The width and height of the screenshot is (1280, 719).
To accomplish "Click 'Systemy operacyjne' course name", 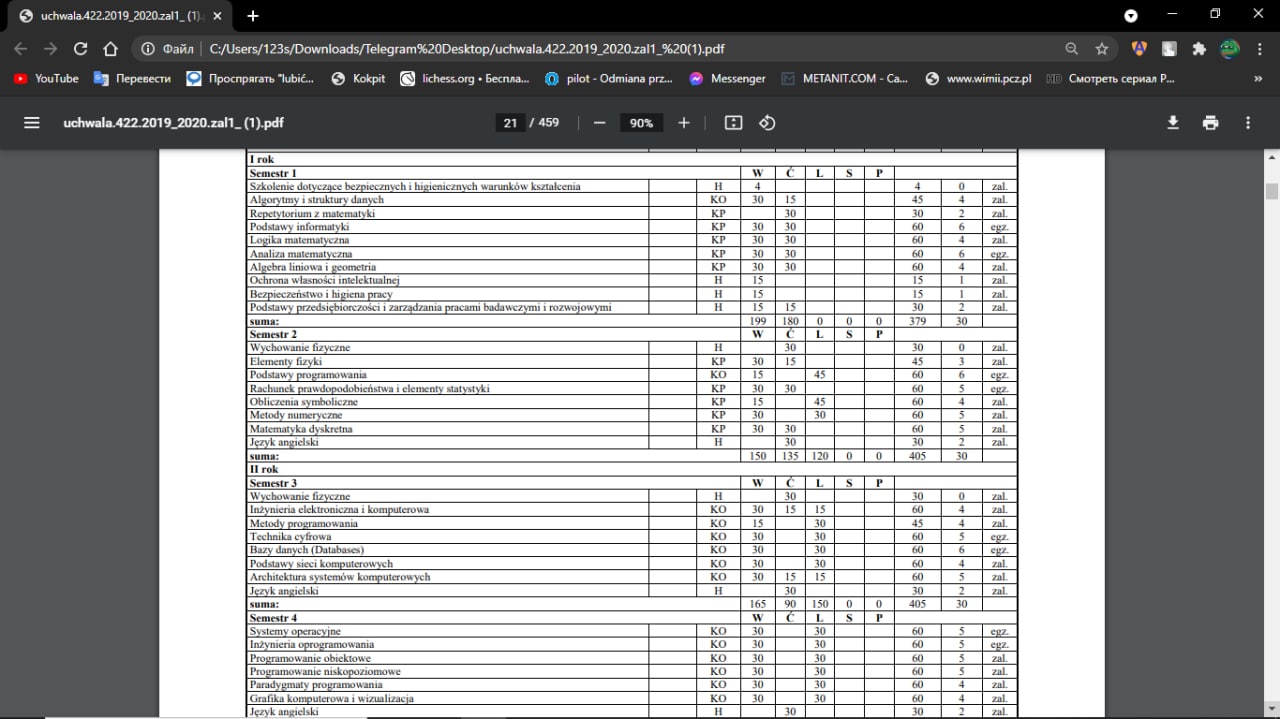I will click(x=295, y=632).
